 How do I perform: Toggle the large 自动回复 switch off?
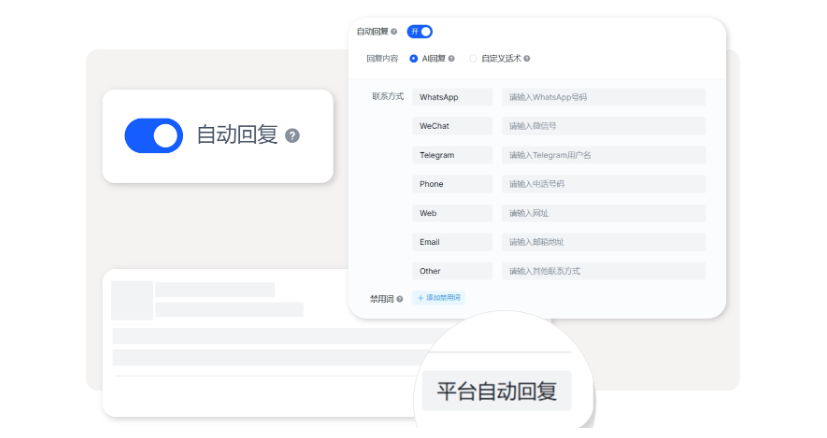click(153, 136)
